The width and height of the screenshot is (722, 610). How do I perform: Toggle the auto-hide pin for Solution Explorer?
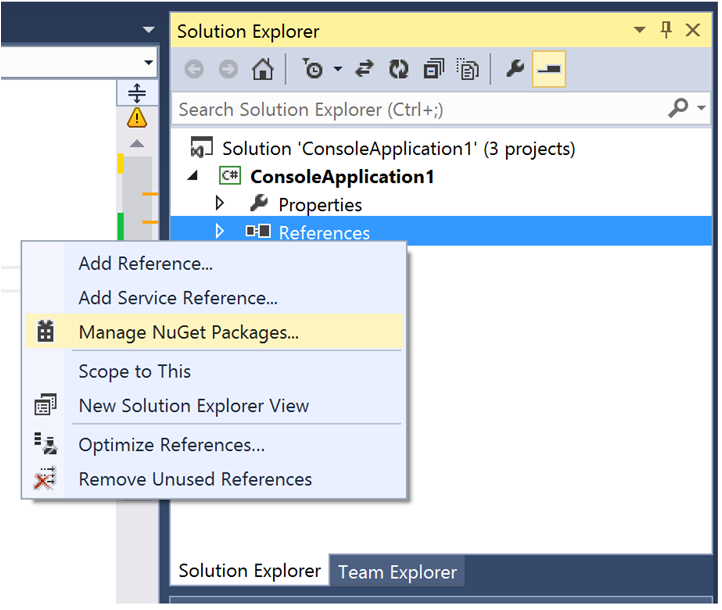[666, 31]
